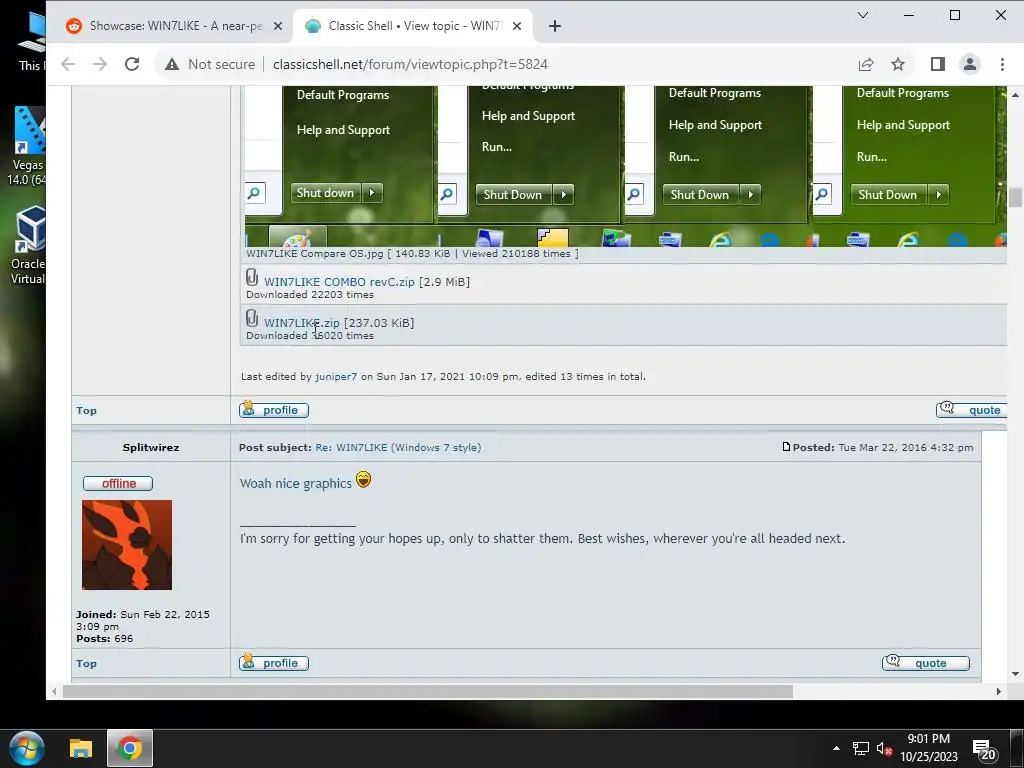Click Top link under first post

86,411
